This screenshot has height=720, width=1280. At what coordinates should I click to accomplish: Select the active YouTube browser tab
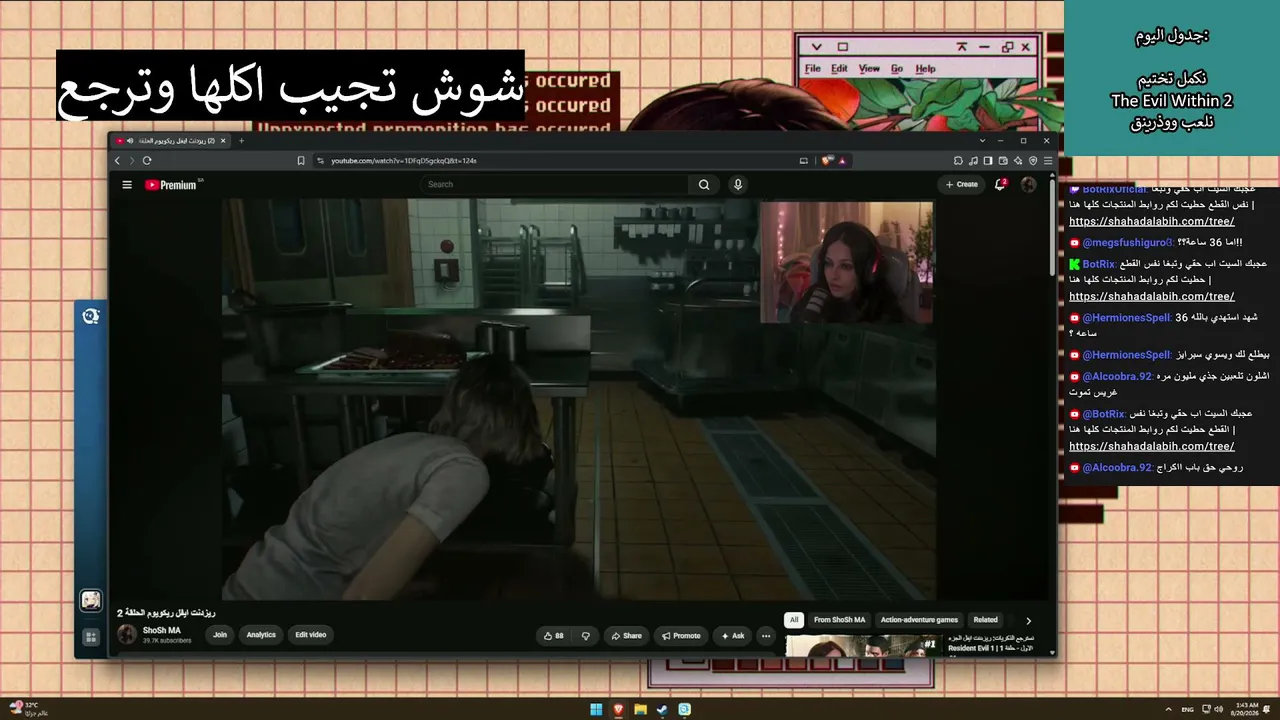click(172, 141)
